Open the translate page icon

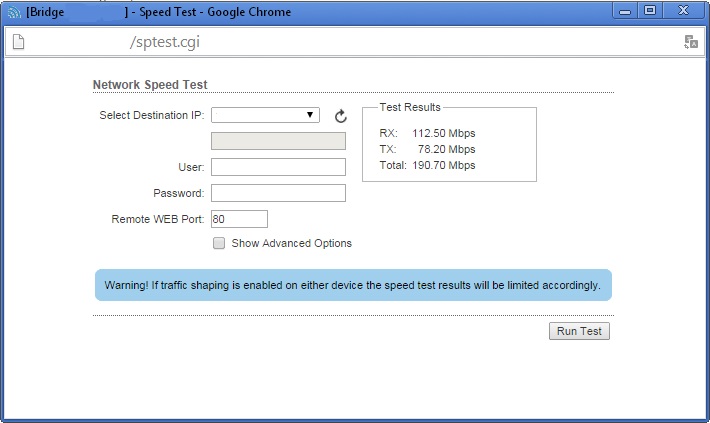690,42
